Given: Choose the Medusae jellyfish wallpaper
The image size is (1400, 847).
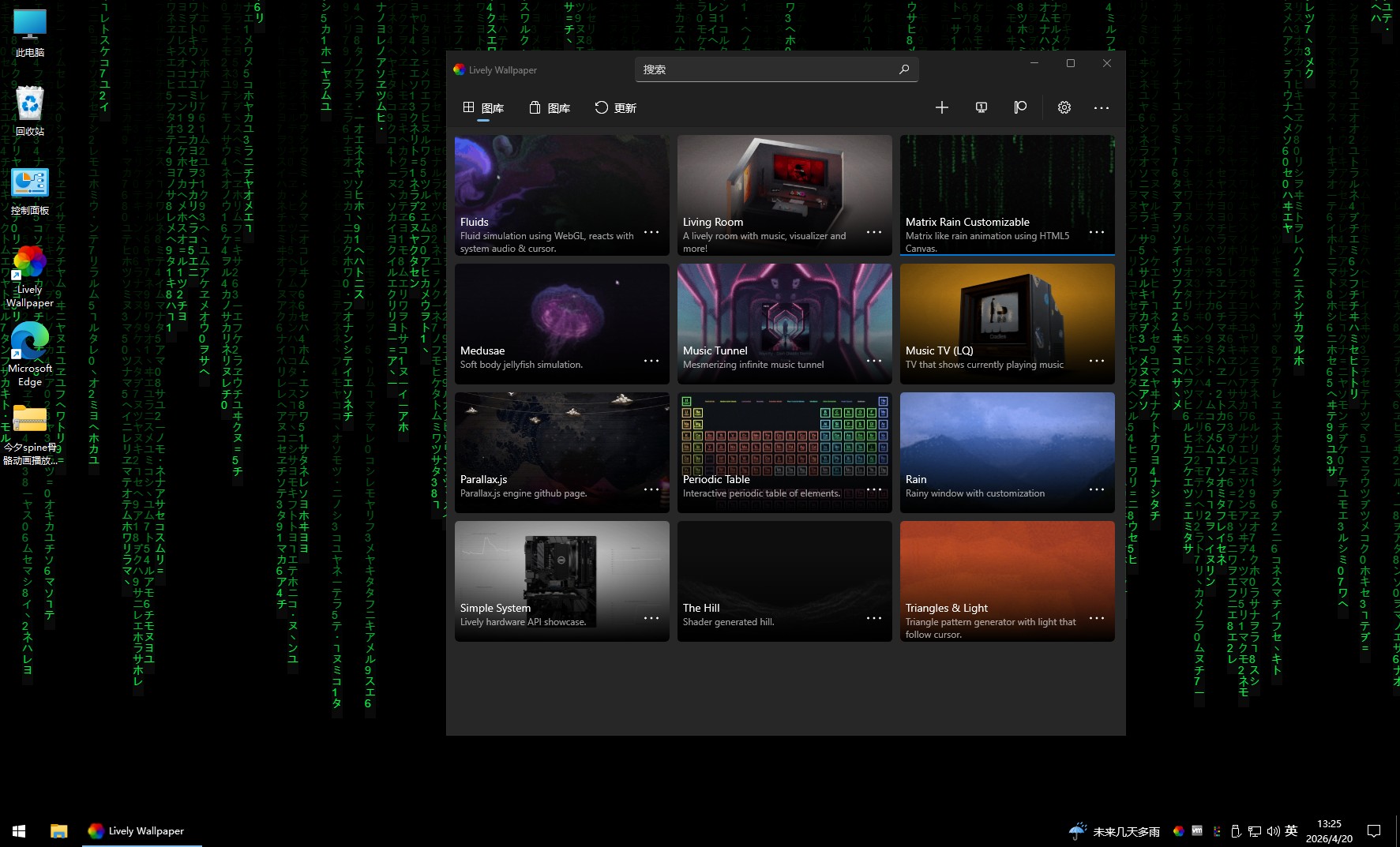Looking at the screenshot, I should click(561, 316).
